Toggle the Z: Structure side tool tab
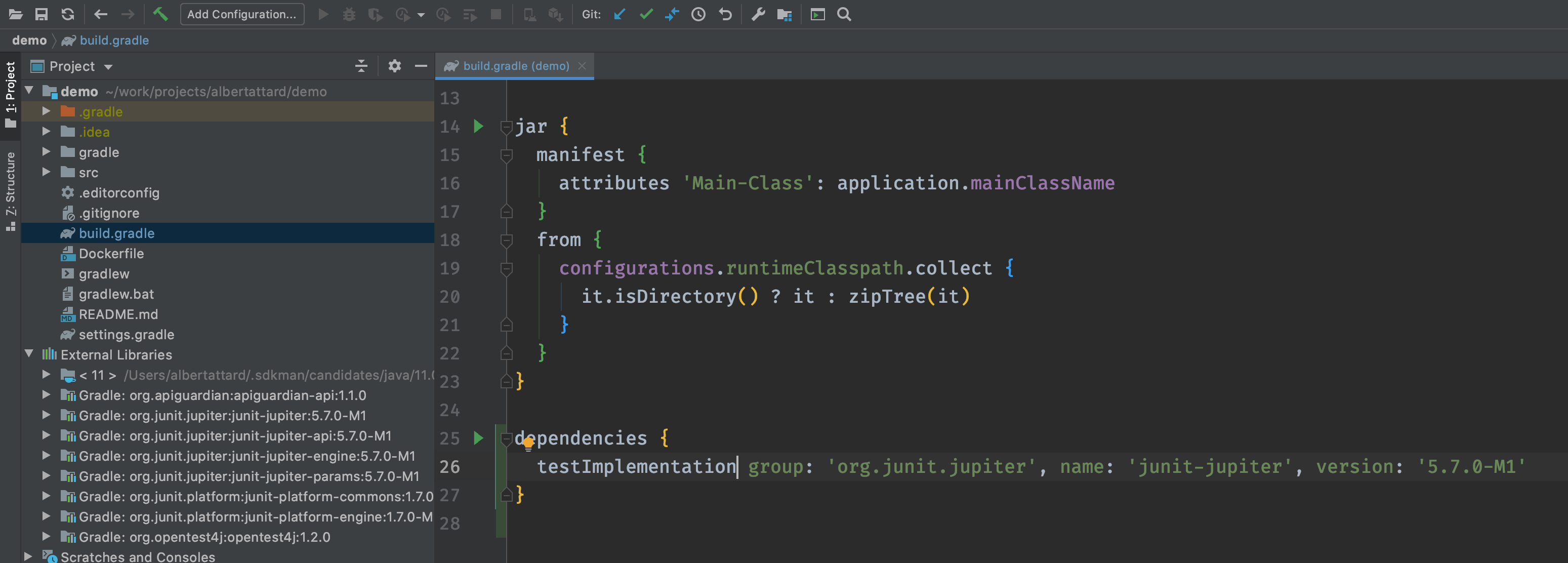The height and width of the screenshot is (563, 1568). pyautogui.click(x=10, y=192)
